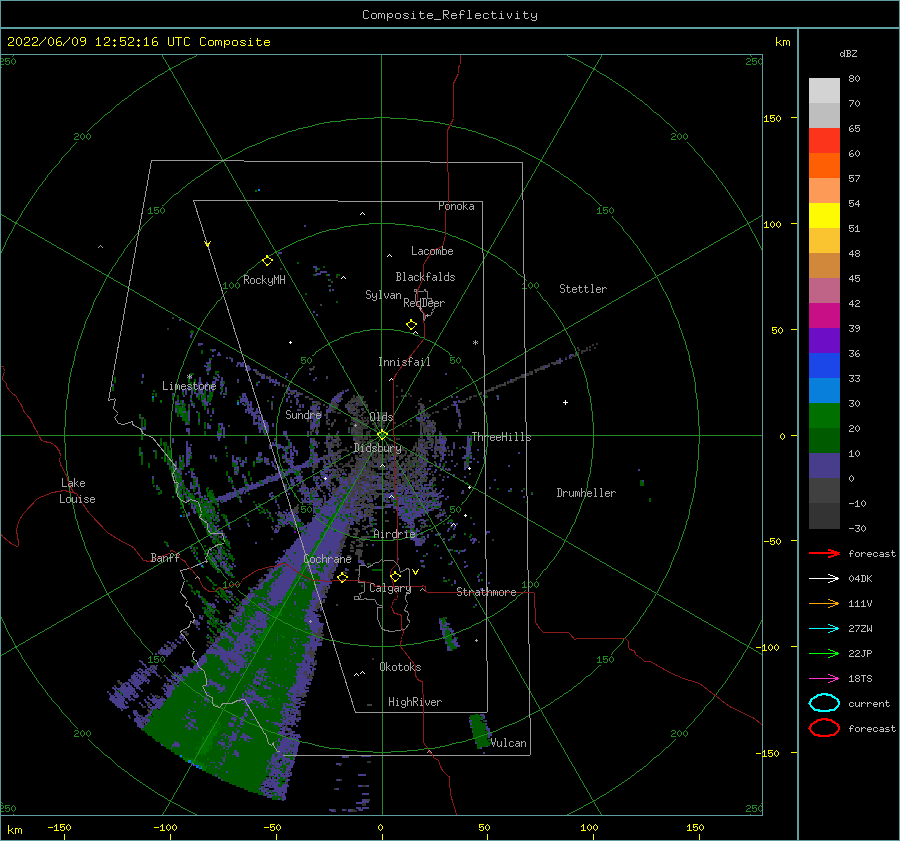Click the yellow diamond marker below Cochrane
The image size is (900, 841).
coord(343,577)
